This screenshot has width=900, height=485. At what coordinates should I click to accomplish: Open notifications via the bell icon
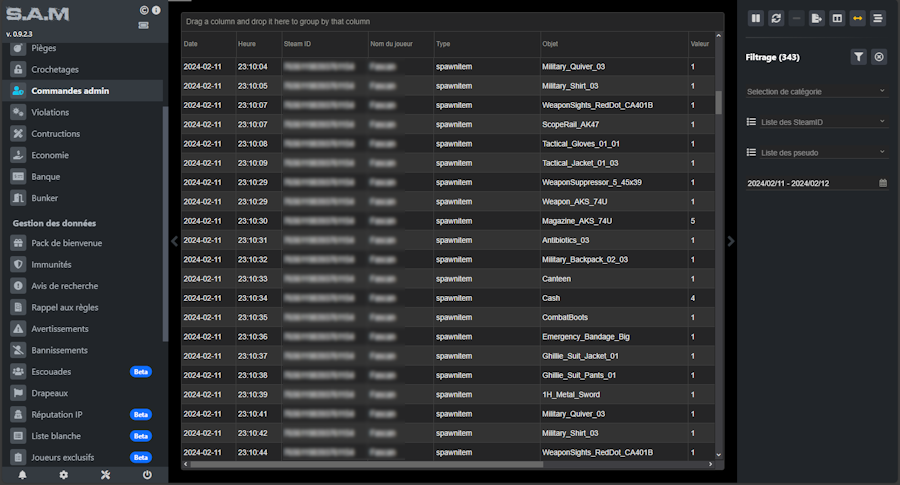pyautogui.click(x=22, y=474)
